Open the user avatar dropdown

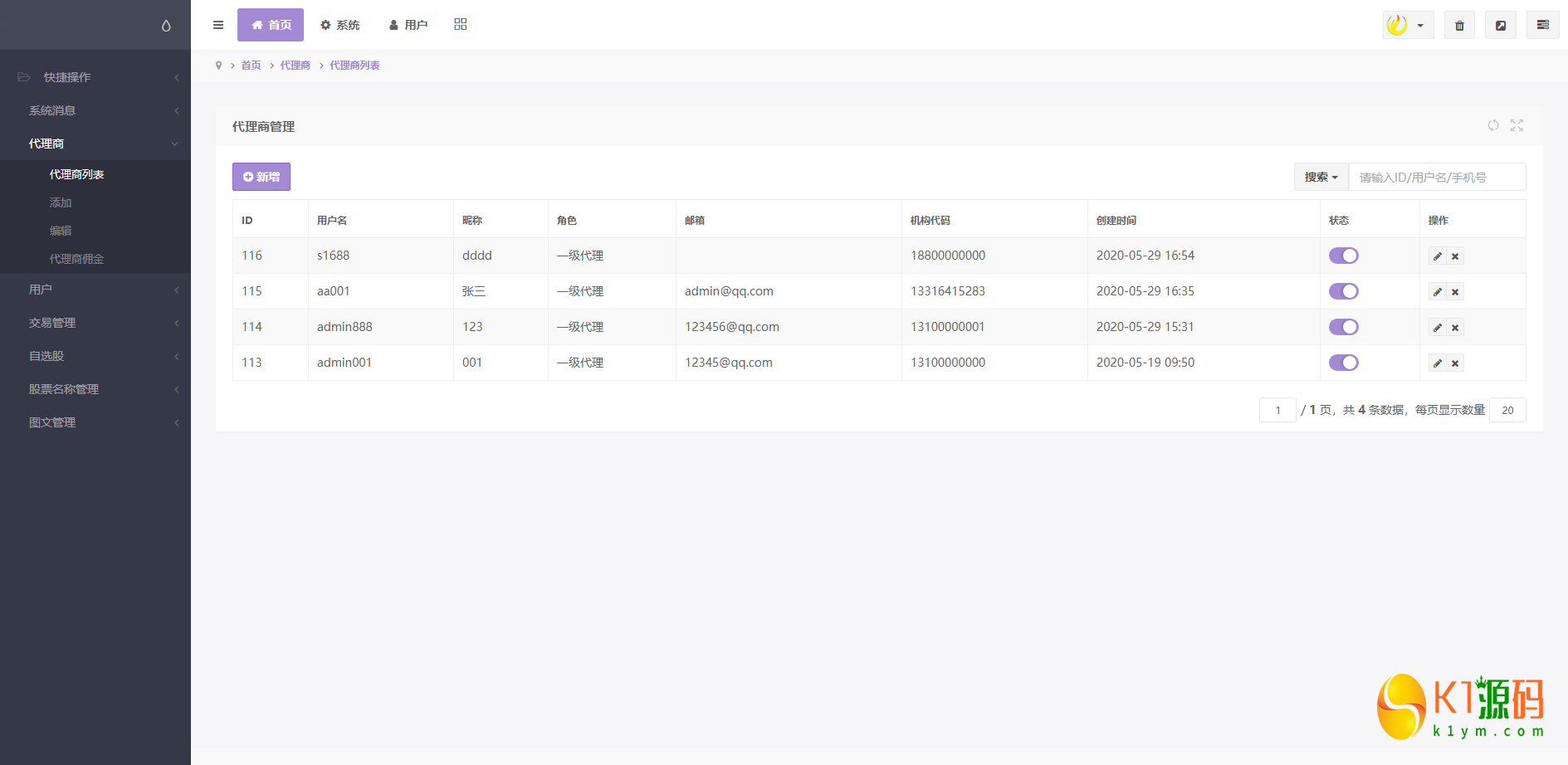[1408, 25]
